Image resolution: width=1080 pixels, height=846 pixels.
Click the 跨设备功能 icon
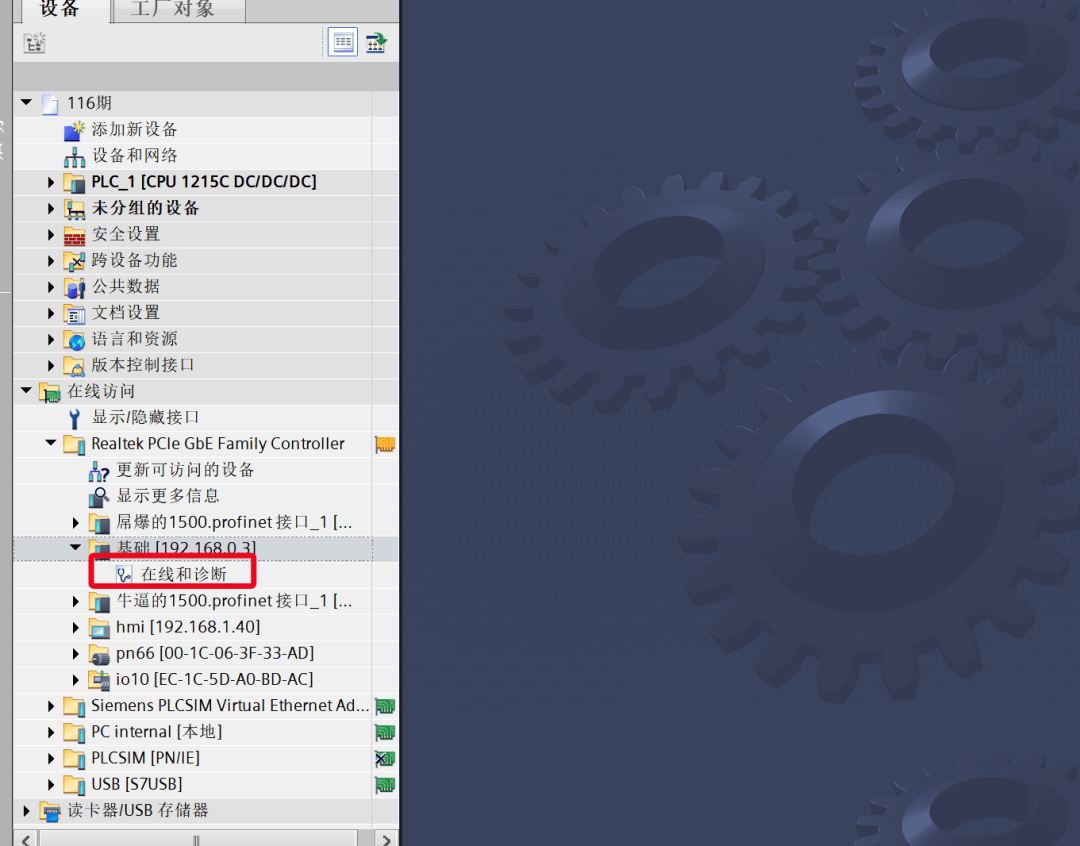74,260
